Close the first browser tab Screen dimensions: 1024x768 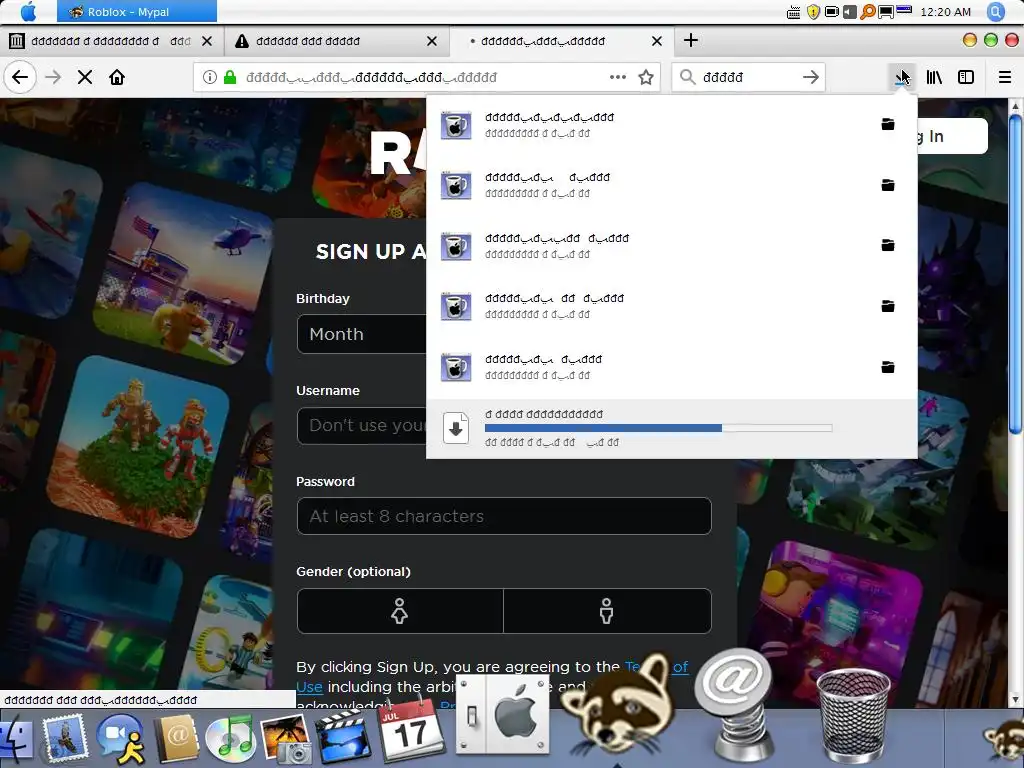(207, 41)
